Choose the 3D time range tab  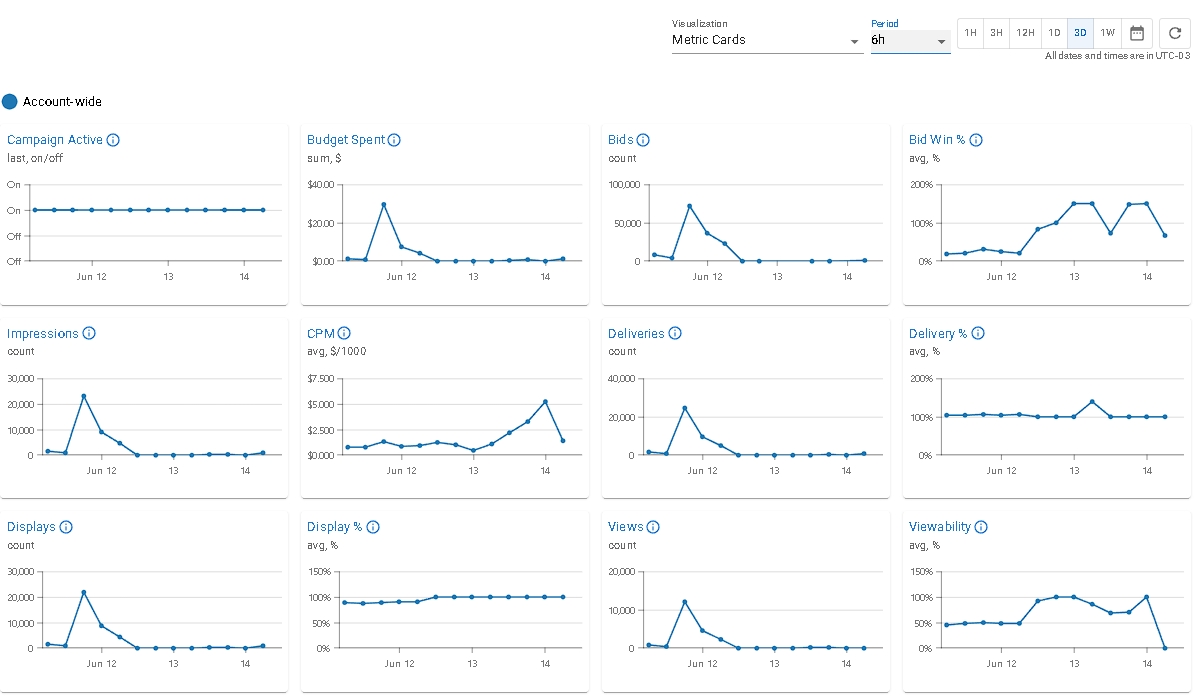[x=1080, y=33]
